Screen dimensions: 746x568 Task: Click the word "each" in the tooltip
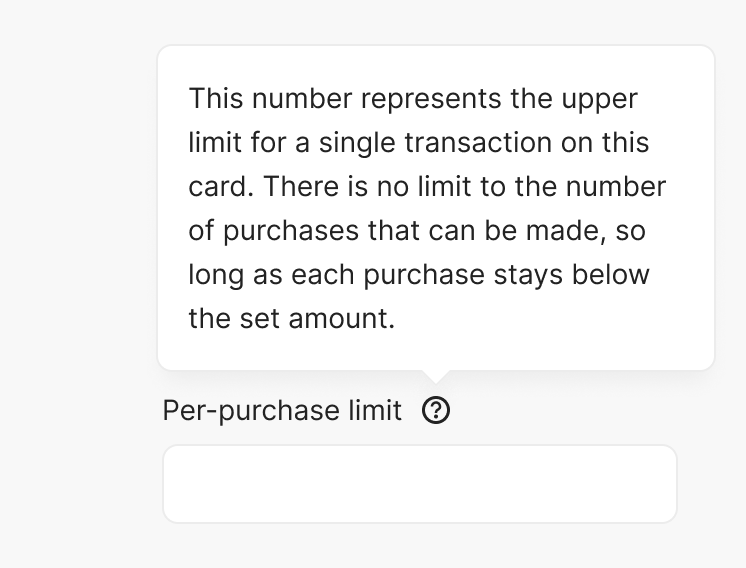click(320, 275)
